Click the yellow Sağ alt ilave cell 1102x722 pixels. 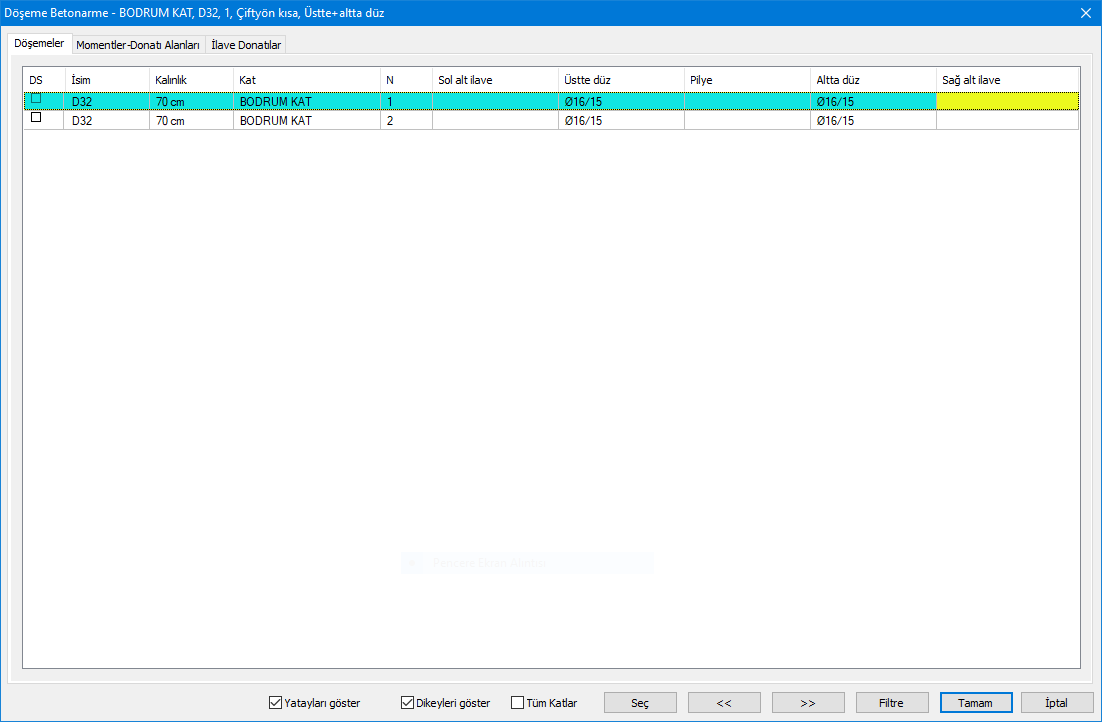pyautogui.click(x=1007, y=101)
